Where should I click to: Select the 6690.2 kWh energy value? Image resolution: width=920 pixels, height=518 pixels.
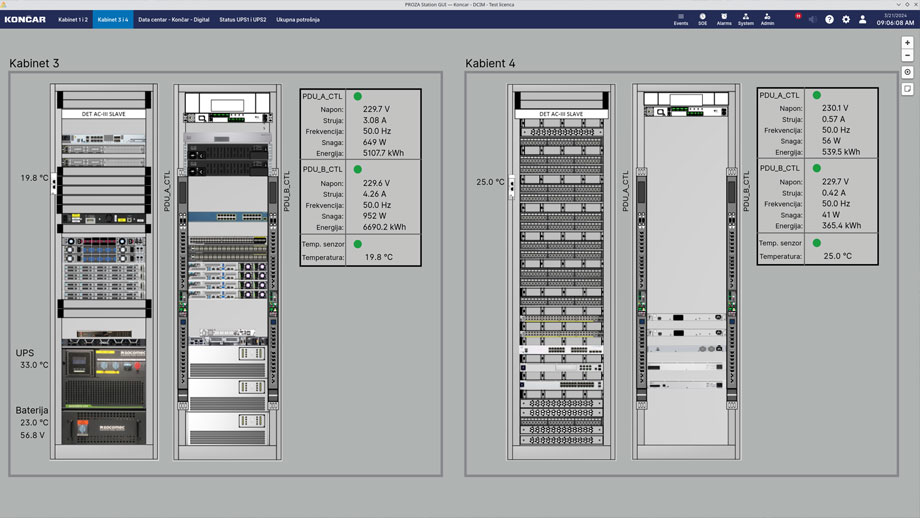coord(384,227)
